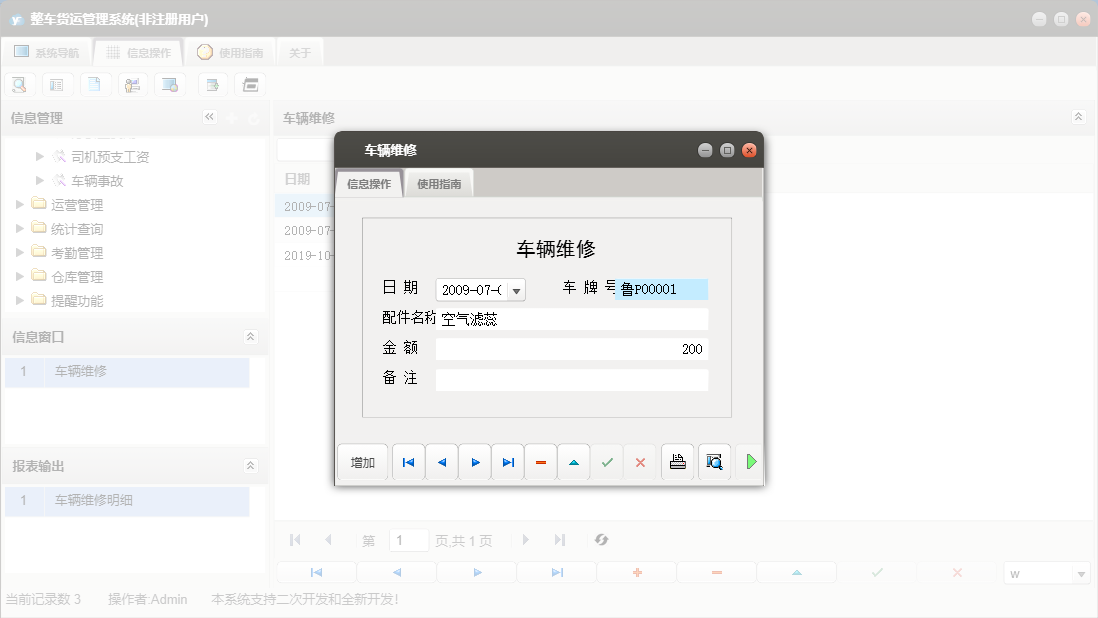The height and width of the screenshot is (618, 1098).
Task: Expand the 运营管理 tree node
Action: [x=18, y=204]
